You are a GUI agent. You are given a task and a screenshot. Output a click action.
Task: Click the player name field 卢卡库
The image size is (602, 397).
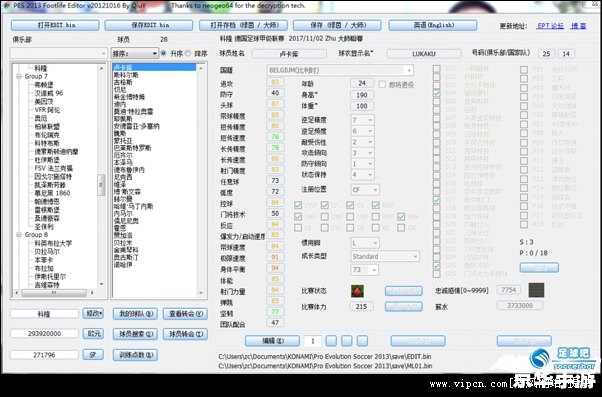289,54
